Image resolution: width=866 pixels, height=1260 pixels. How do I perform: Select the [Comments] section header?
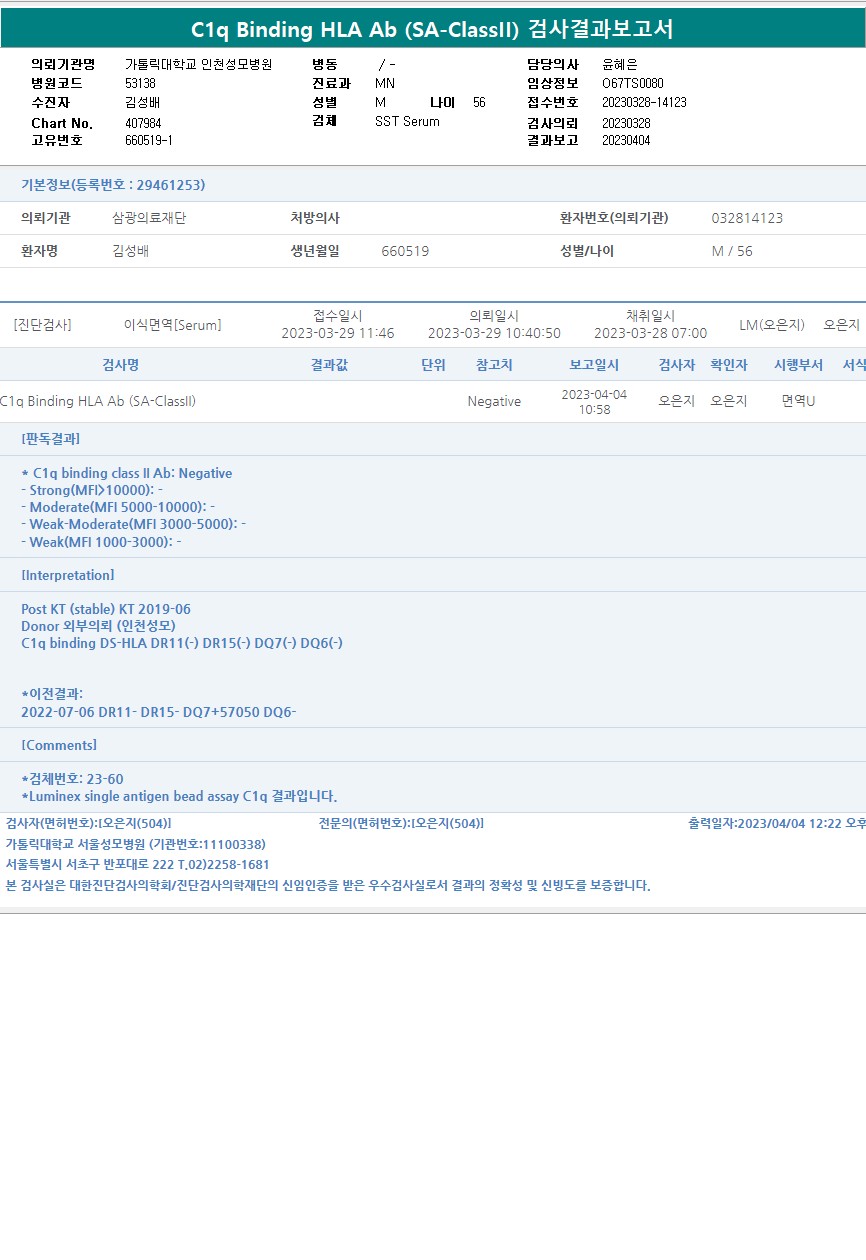59,745
